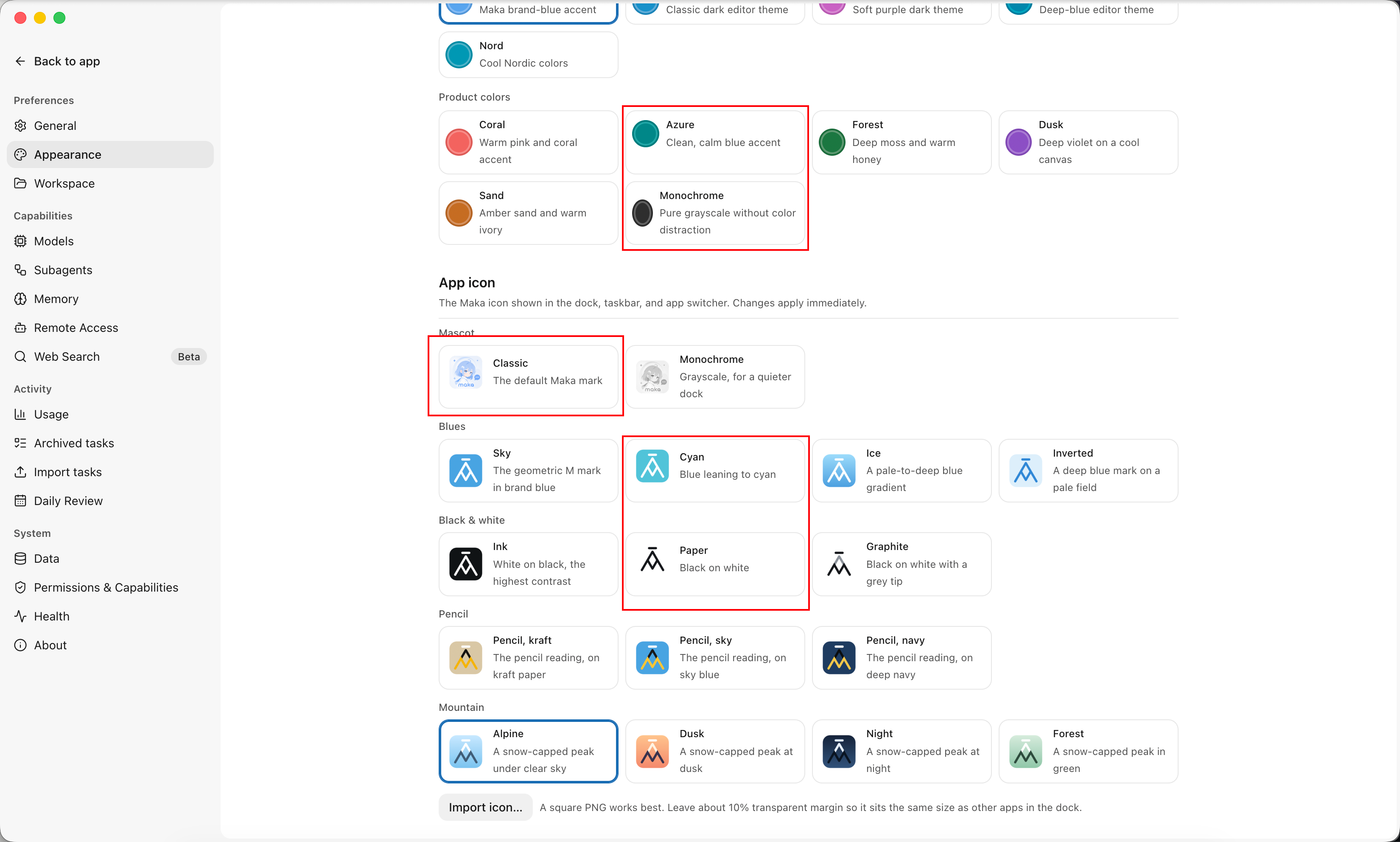Click the "Product colors" group label

pyautogui.click(x=474, y=97)
